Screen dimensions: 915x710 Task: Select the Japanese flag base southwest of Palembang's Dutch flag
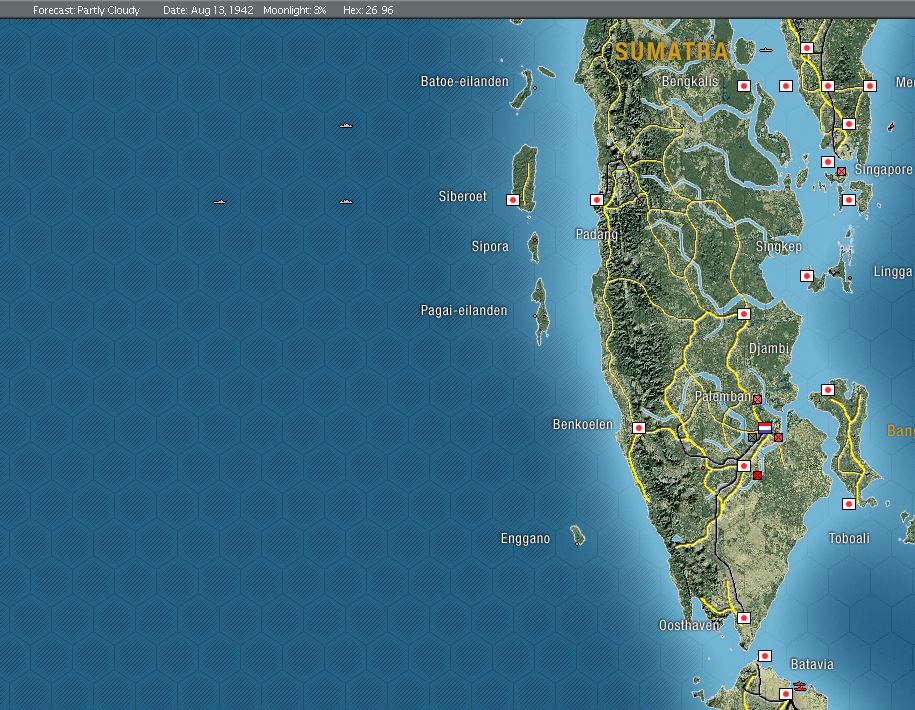tap(743, 466)
